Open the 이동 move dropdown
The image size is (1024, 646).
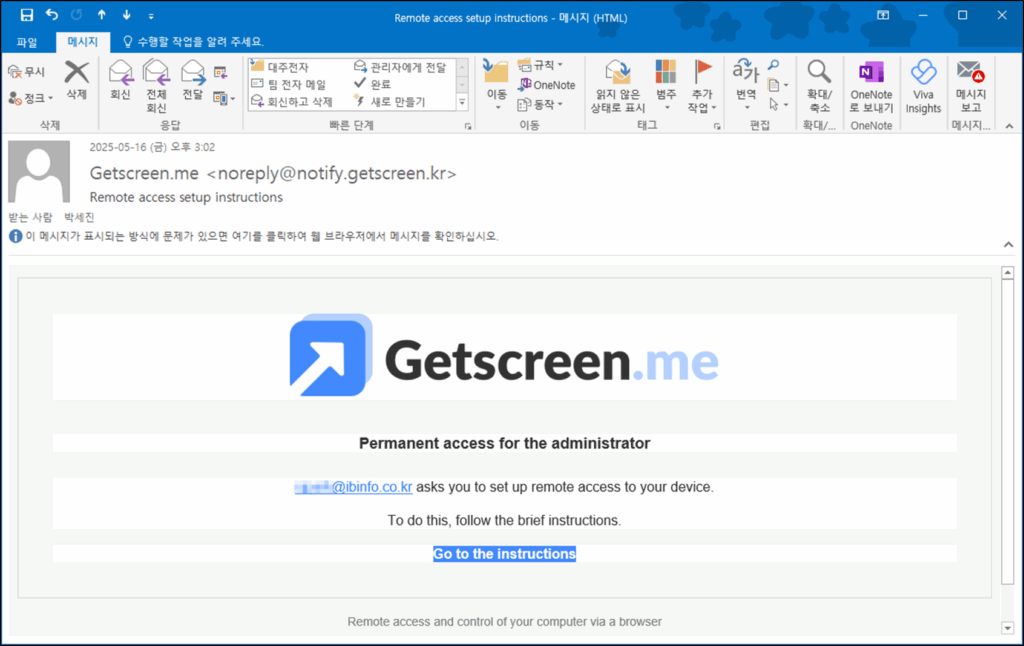pos(496,85)
